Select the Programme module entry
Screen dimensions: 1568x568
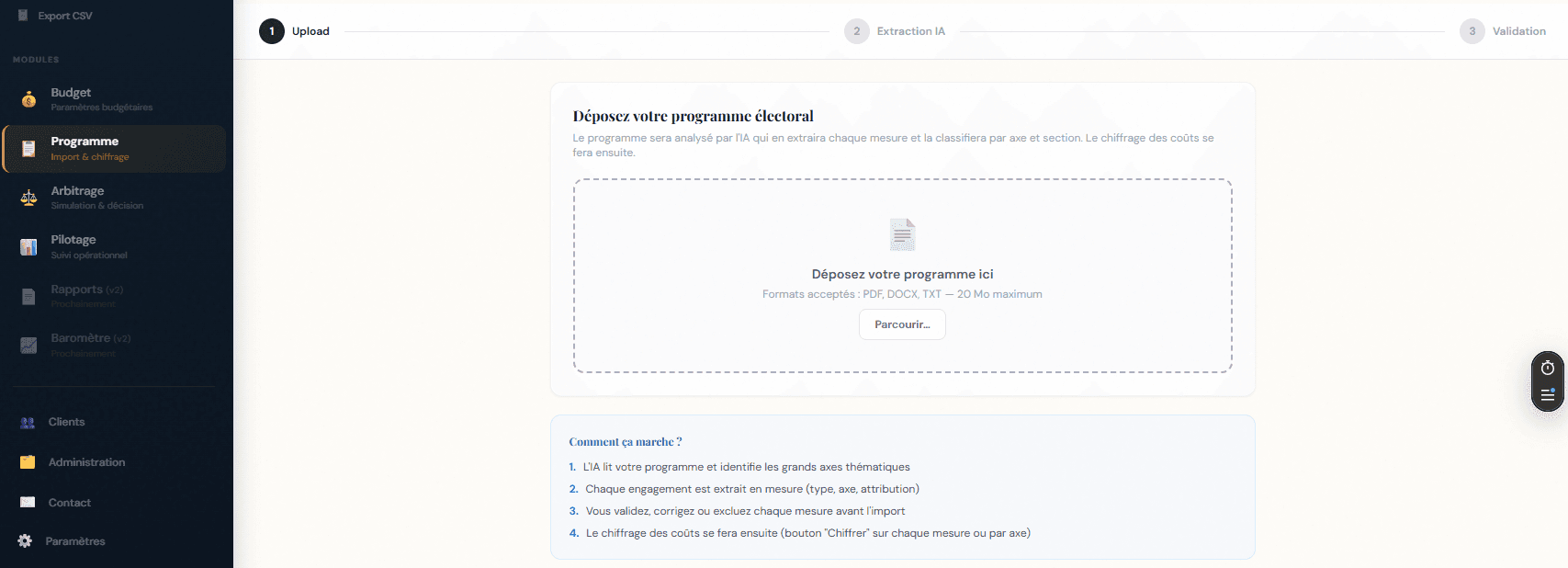(x=115, y=149)
